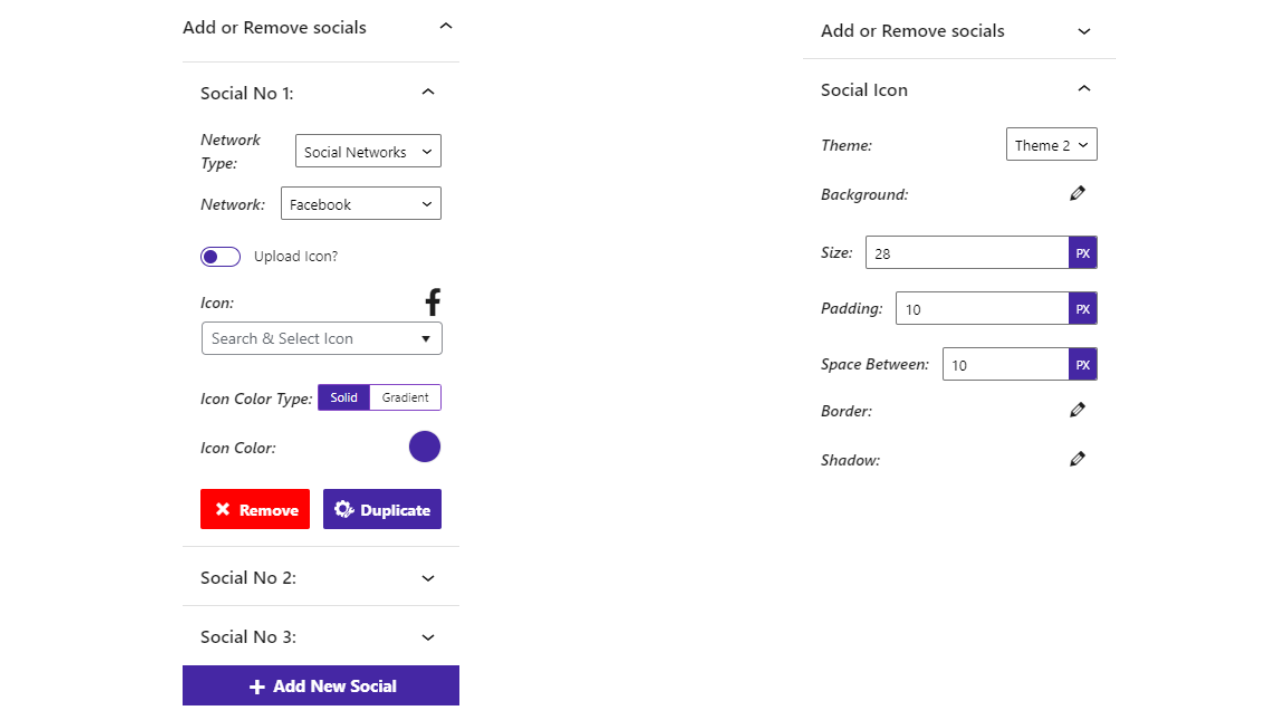Screen dimensions: 1280x720
Task: Click the Size input field
Action: pos(967,253)
